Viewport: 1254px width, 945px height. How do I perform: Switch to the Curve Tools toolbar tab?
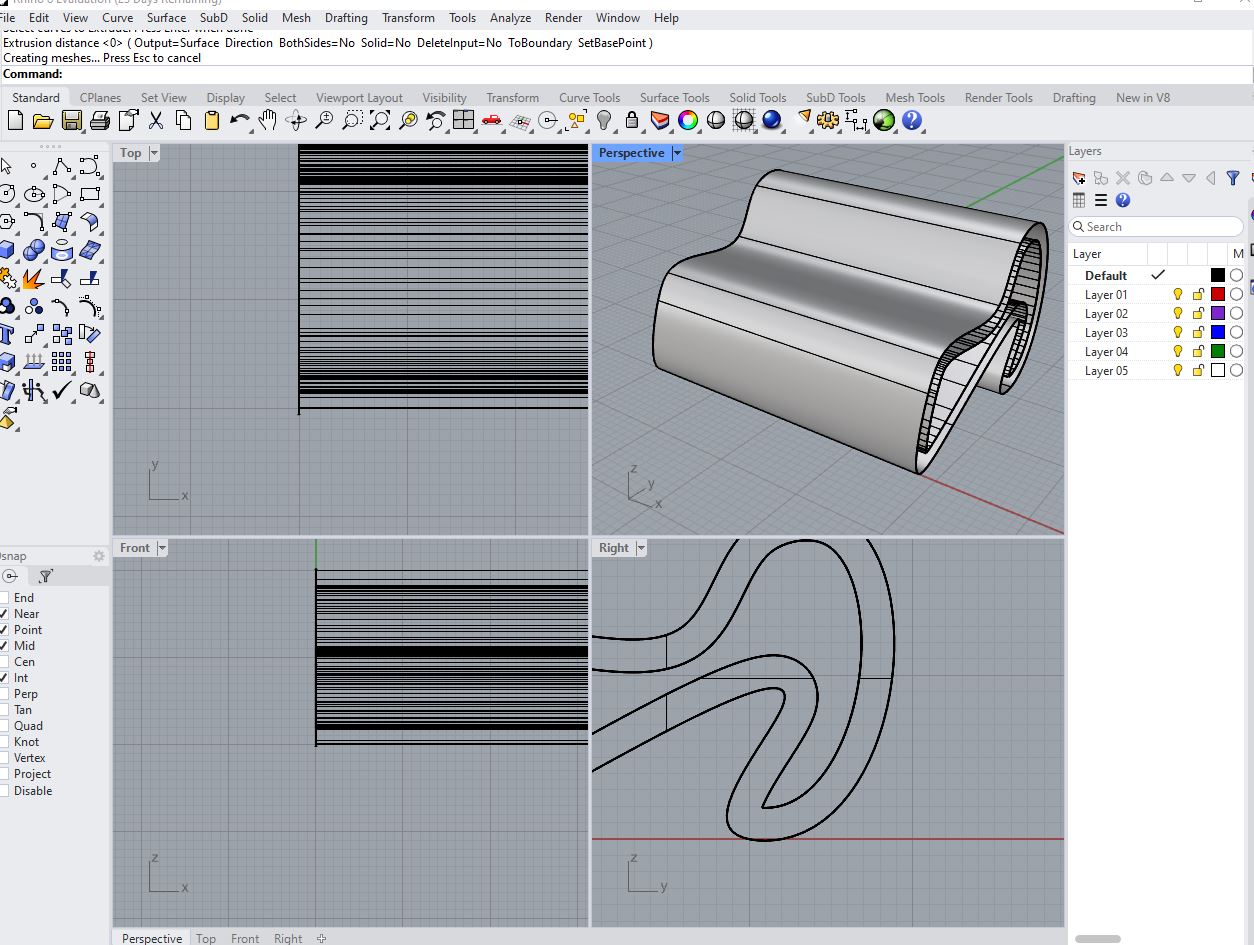click(x=589, y=98)
